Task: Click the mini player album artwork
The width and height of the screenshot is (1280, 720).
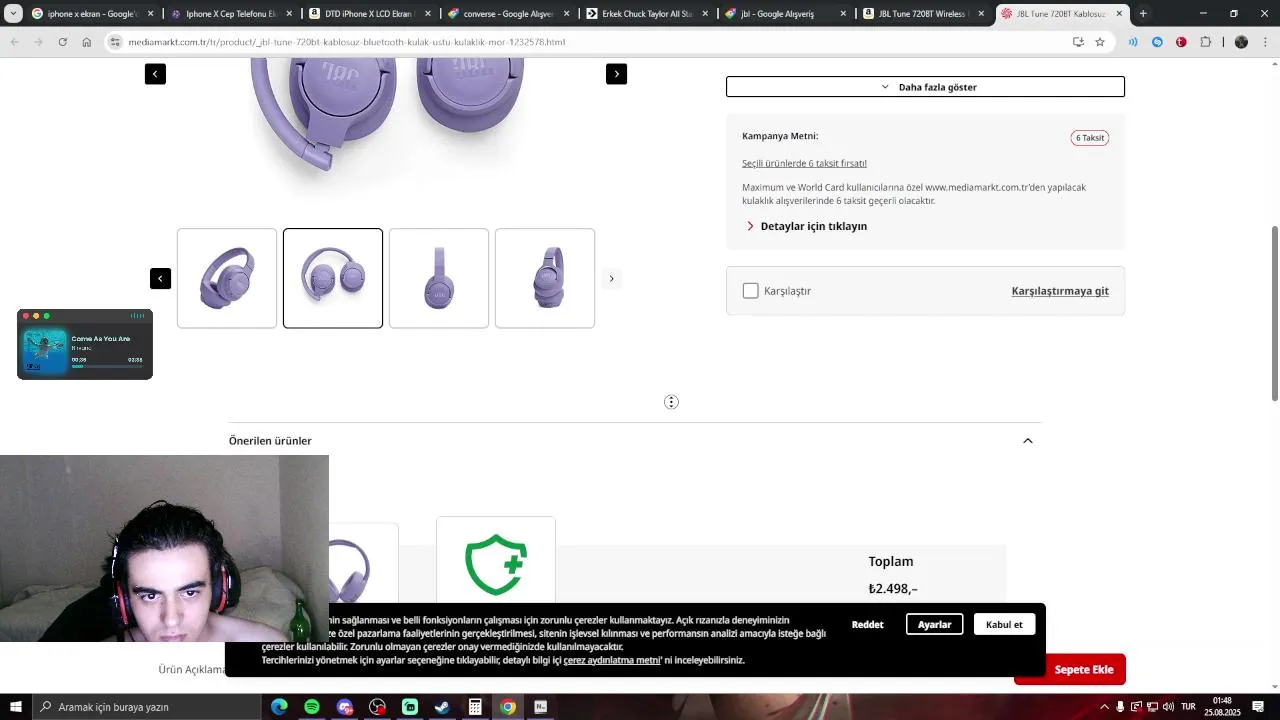Action: pos(45,352)
